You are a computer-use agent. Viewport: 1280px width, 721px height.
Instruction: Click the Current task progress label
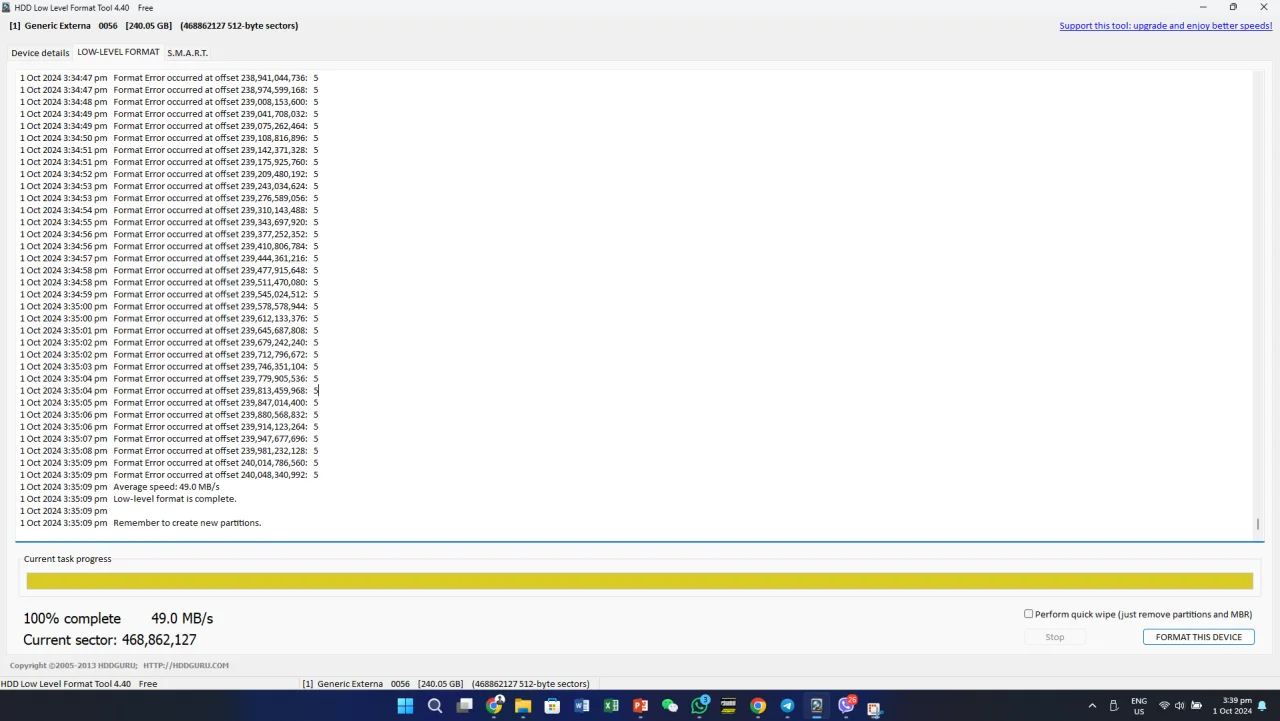click(x=68, y=559)
